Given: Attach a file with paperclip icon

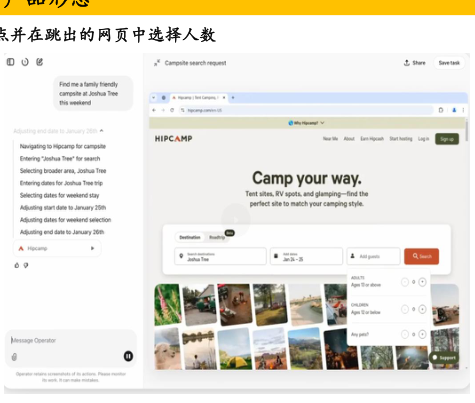Looking at the screenshot, I should pyautogui.click(x=14, y=357).
